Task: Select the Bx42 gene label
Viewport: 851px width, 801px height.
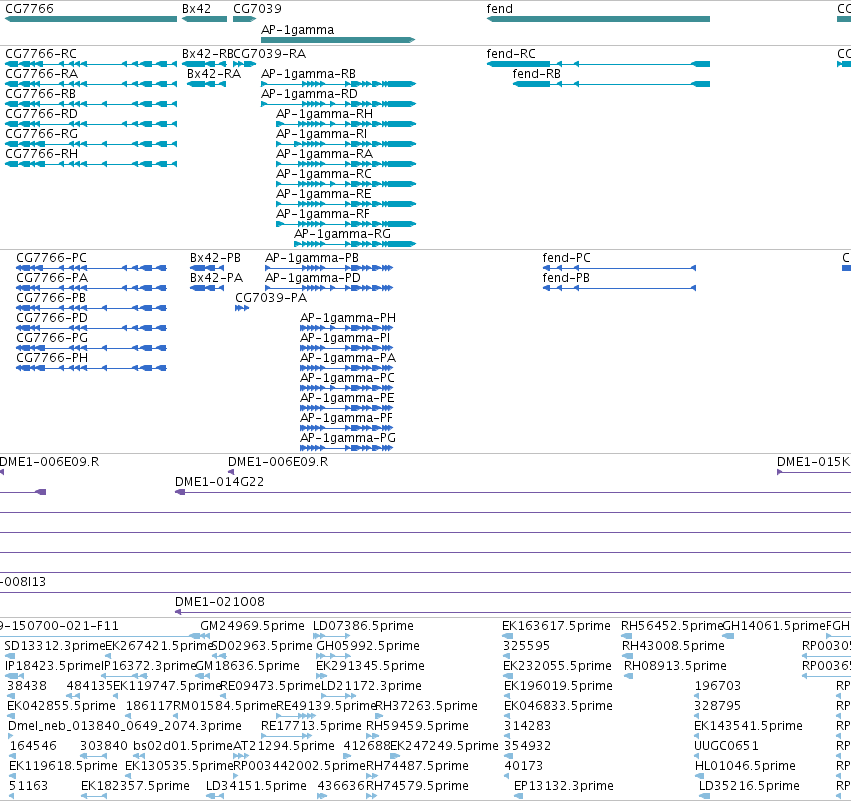Action: point(196,9)
